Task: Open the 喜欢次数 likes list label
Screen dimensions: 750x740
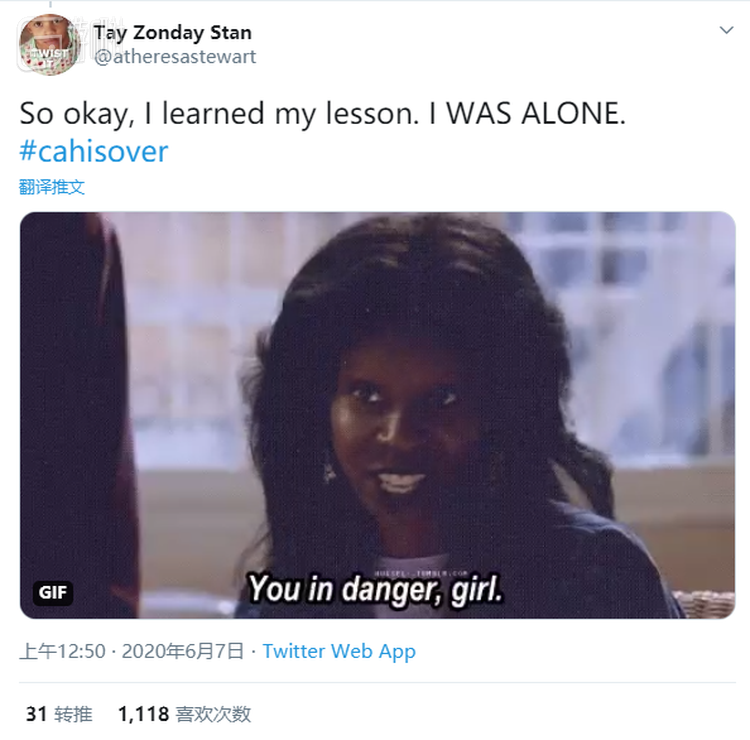Action: click(x=213, y=714)
